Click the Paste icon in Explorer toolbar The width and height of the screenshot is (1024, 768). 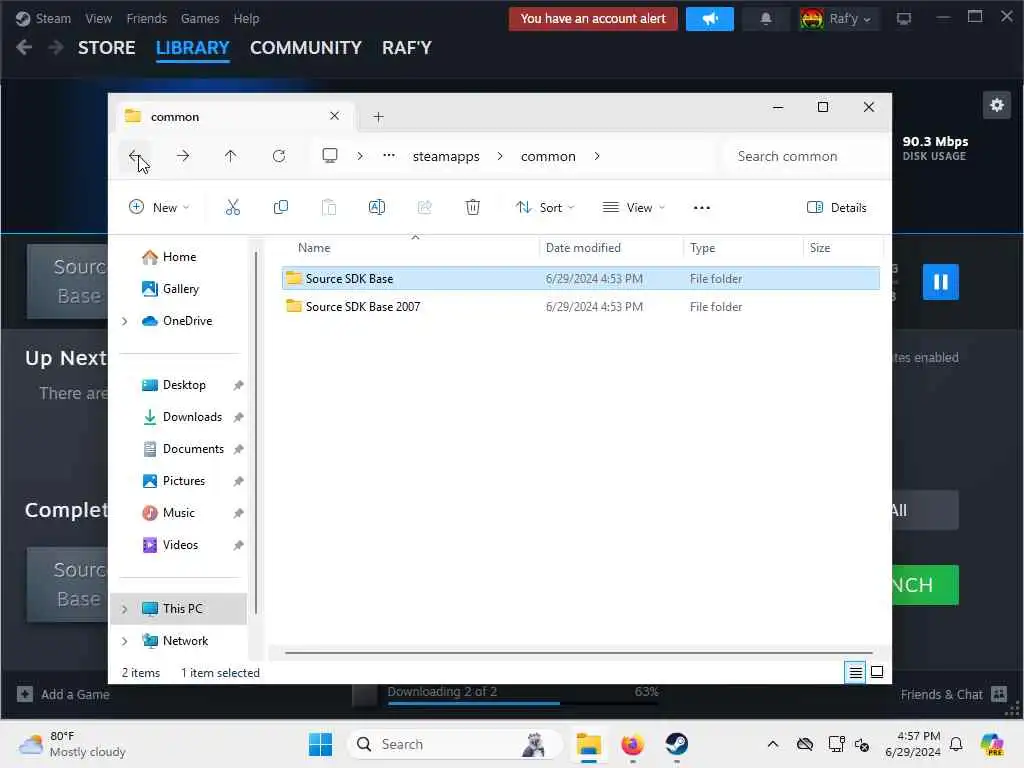[x=328, y=208]
